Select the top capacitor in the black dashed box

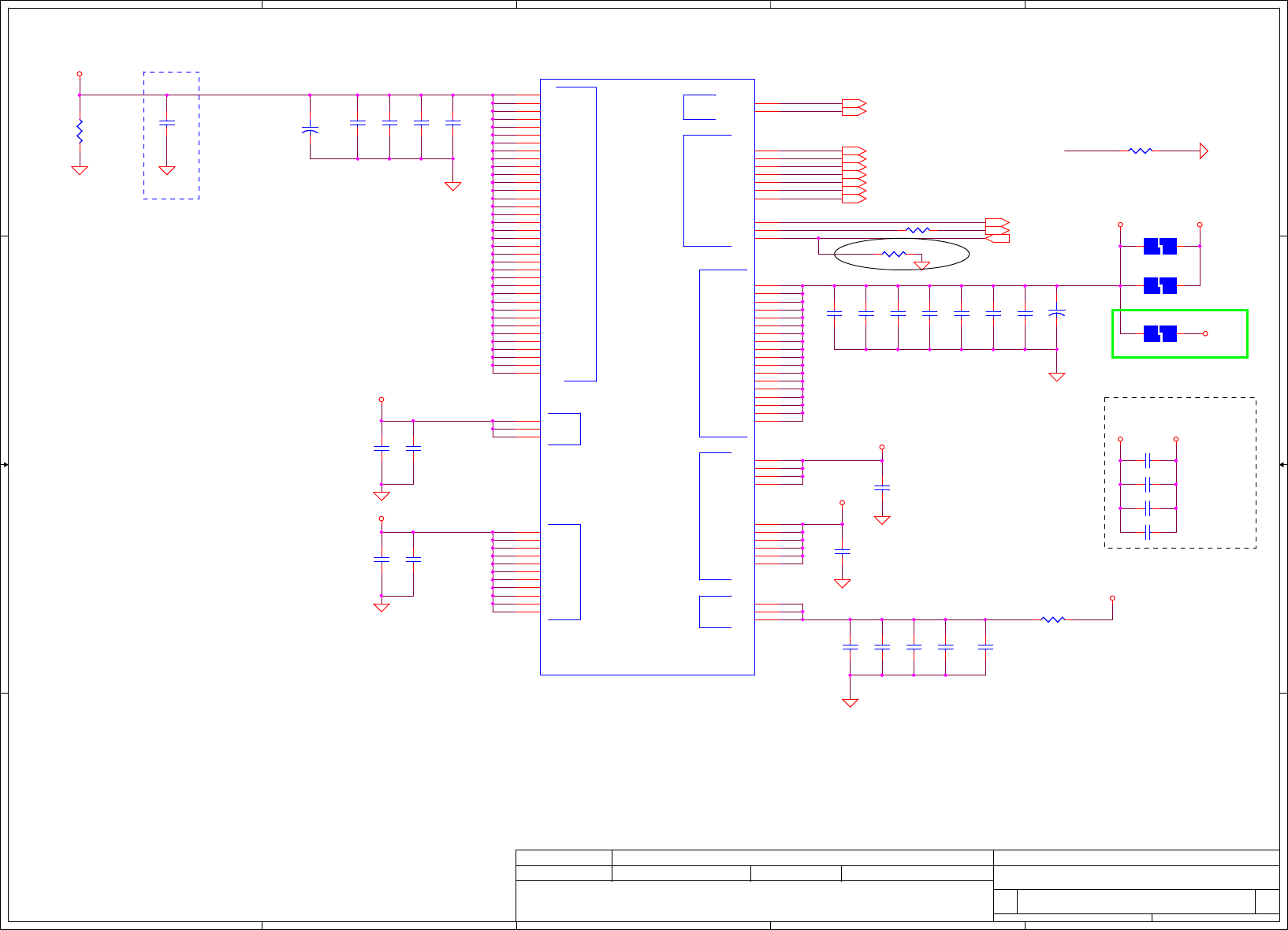pyautogui.click(x=1148, y=460)
